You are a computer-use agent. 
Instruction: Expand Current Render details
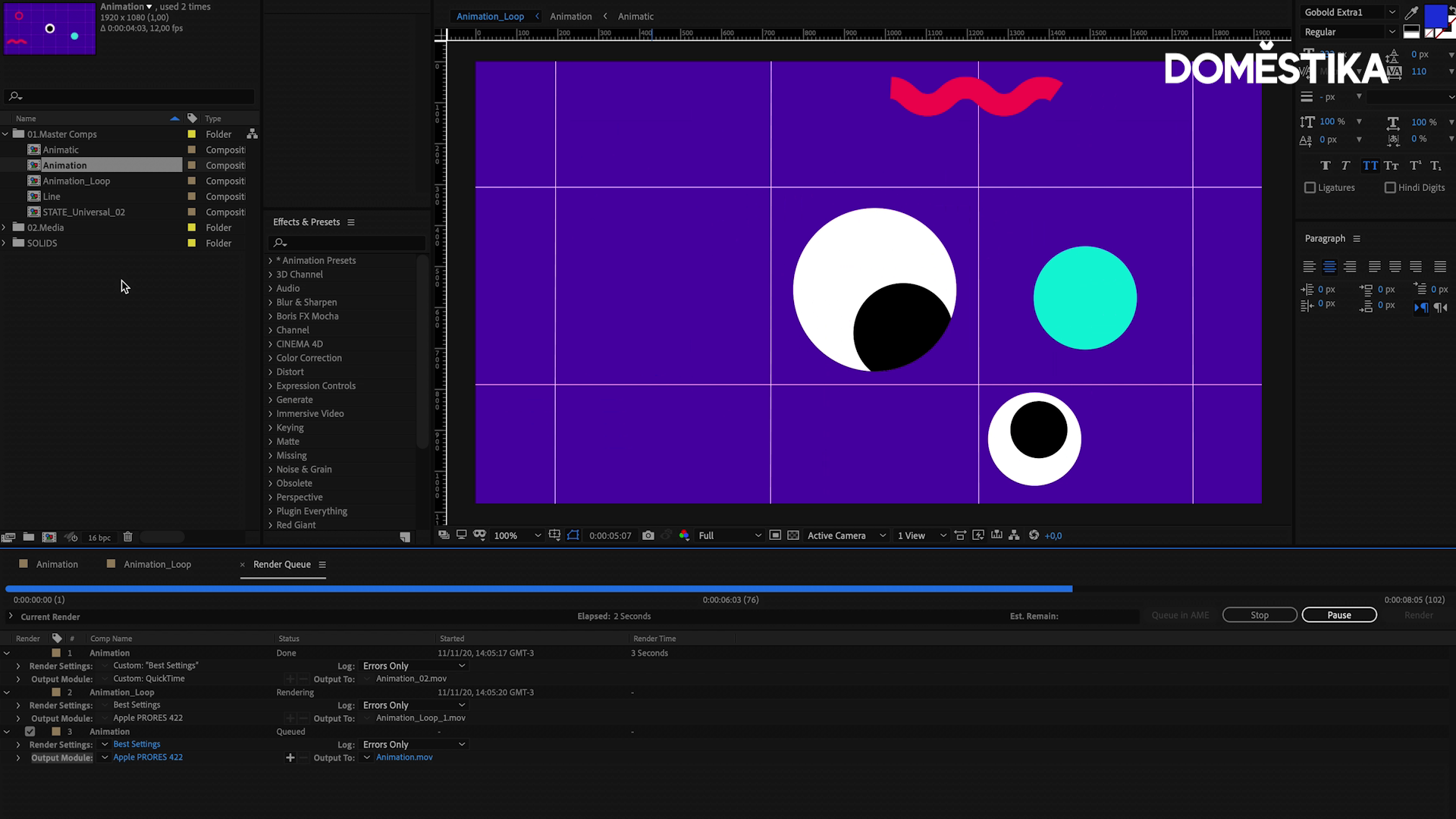[11, 617]
